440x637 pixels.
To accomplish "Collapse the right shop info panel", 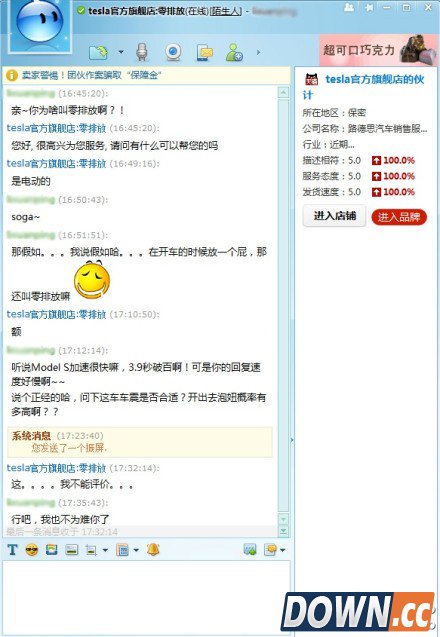I will pyautogui.click(x=292, y=440).
